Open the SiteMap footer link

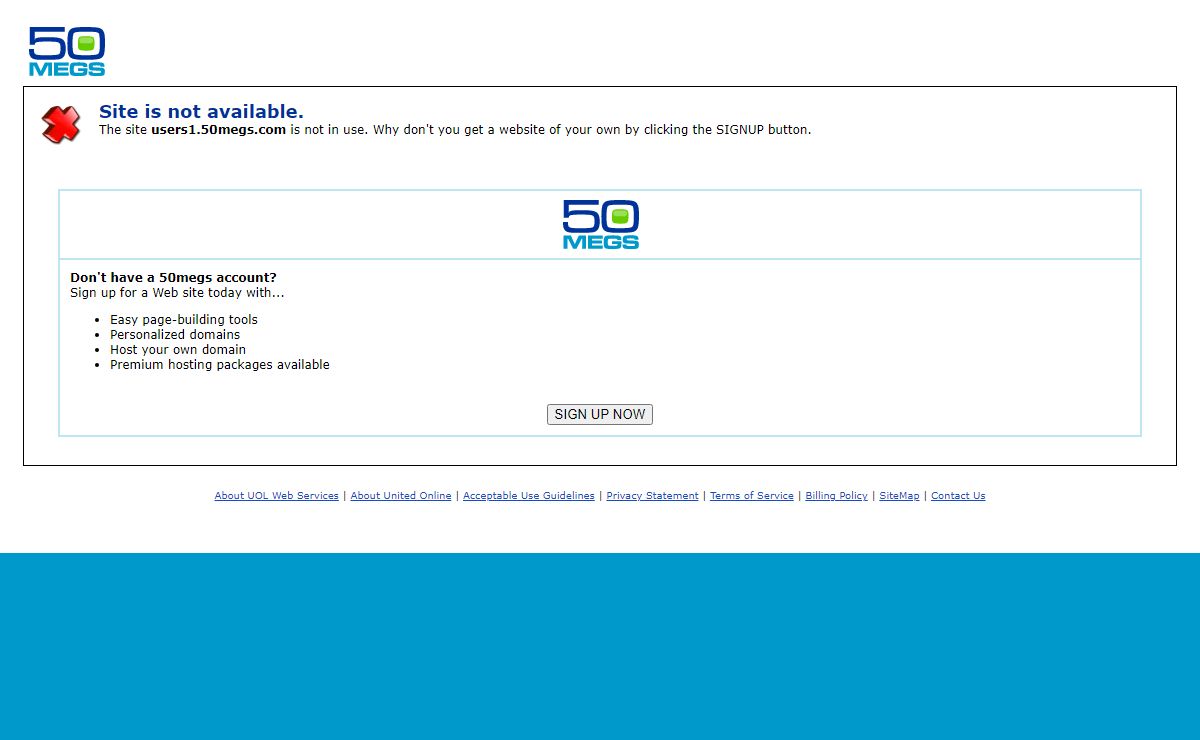[x=899, y=496]
